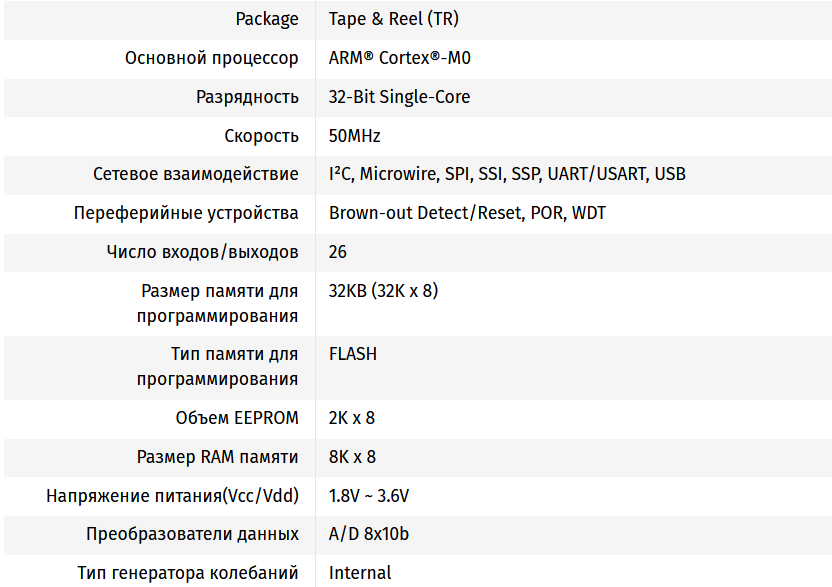Screen dimensions: 832x587
Task: Select the "ARM® Cortex®-M0" value text
Action: [399, 58]
